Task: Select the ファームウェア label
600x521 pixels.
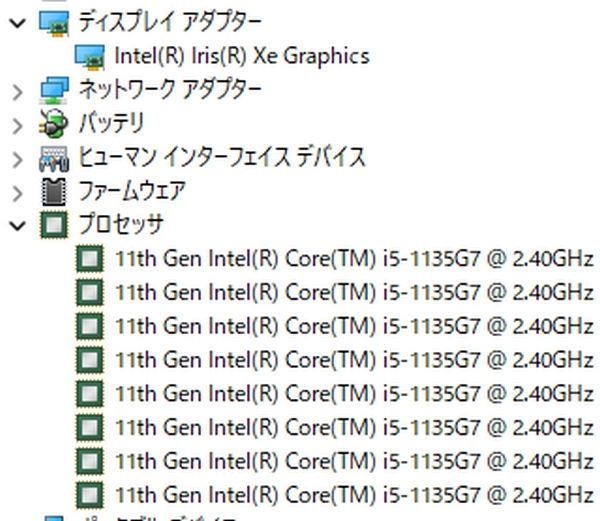Action: pos(132,190)
